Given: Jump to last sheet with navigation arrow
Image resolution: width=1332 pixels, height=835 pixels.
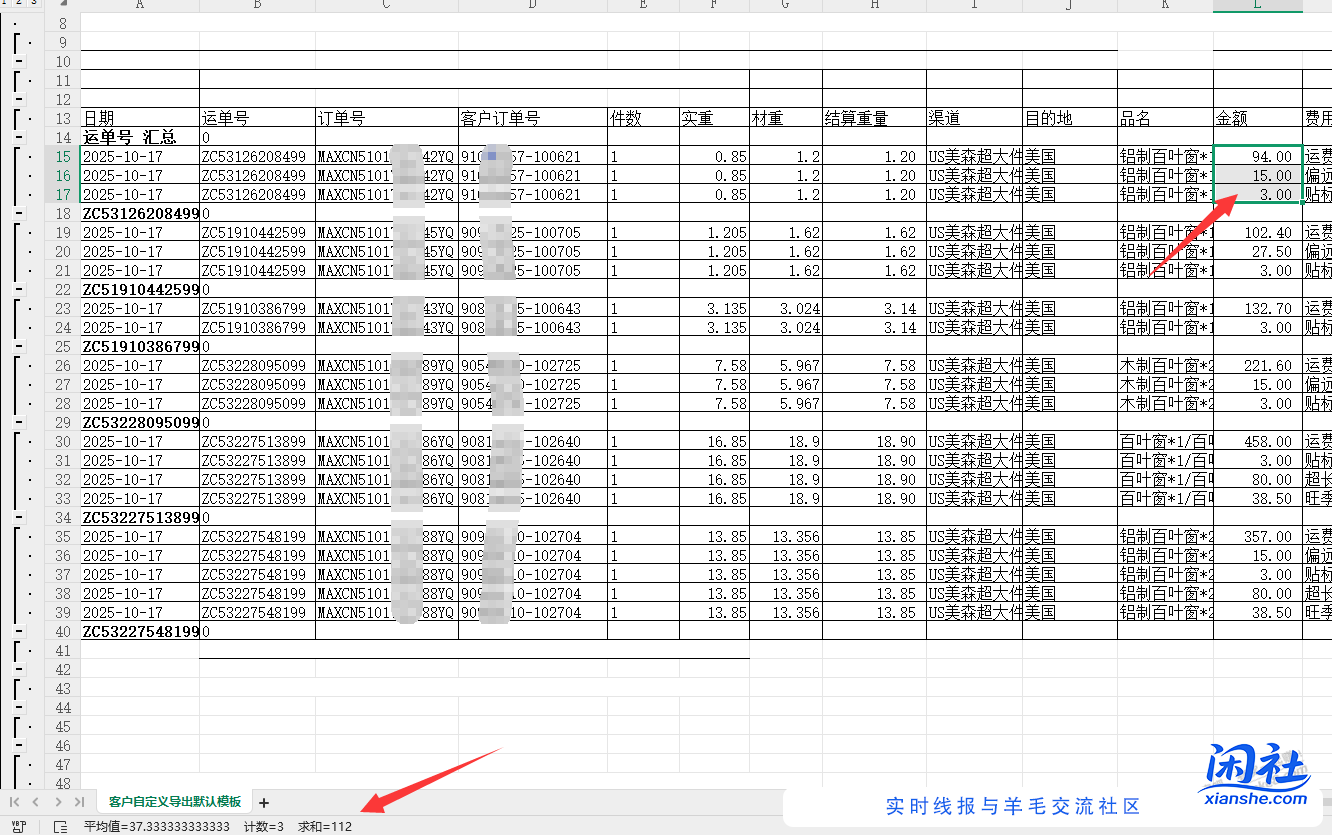Looking at the screenshot, I should (x=79, y=802).
